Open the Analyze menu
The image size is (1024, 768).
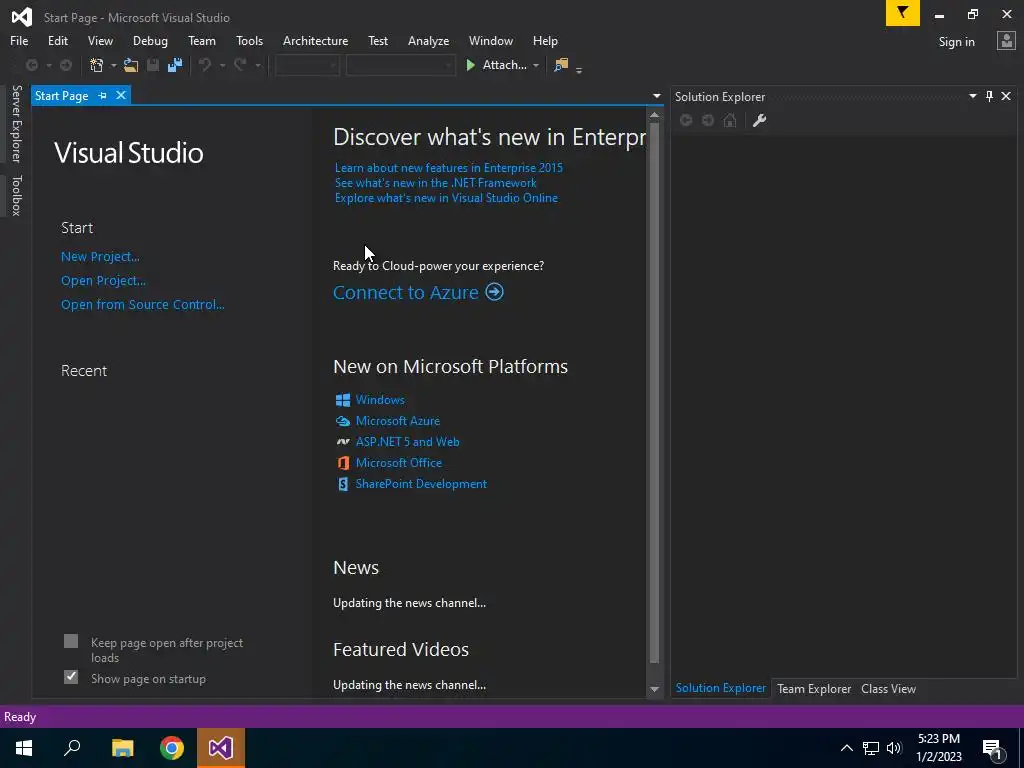point(428,40)
